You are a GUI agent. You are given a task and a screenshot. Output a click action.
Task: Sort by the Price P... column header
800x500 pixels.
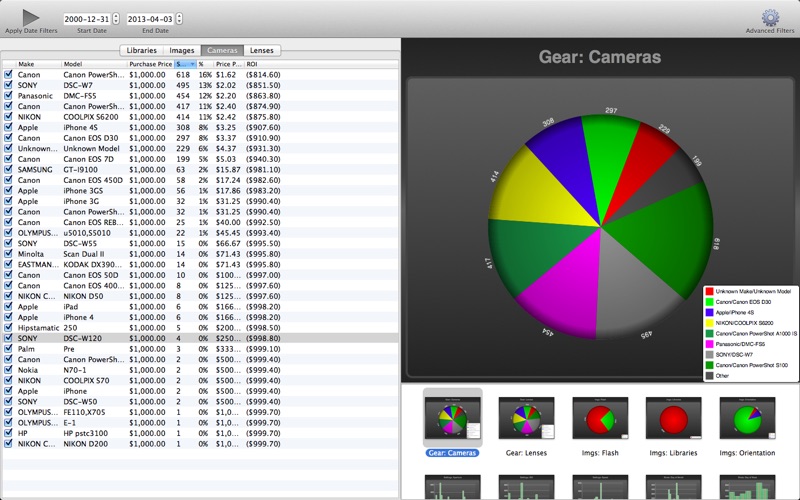(x=229, y=64)
